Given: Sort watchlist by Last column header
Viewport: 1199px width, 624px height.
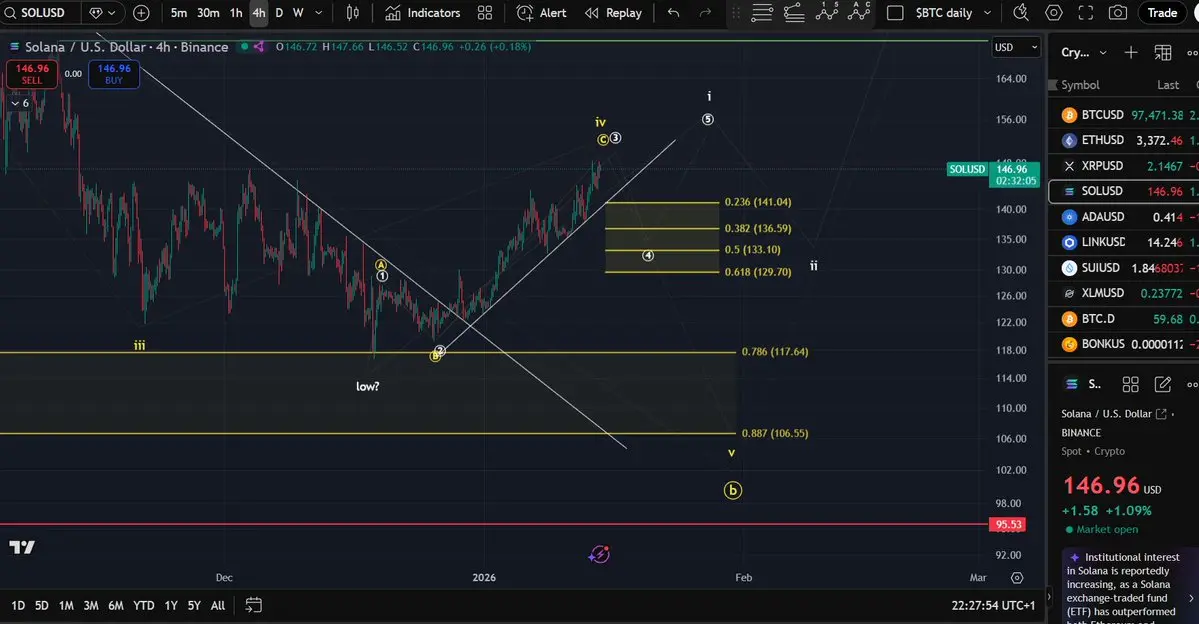Looking at the screenshot, I should 1168,85.
